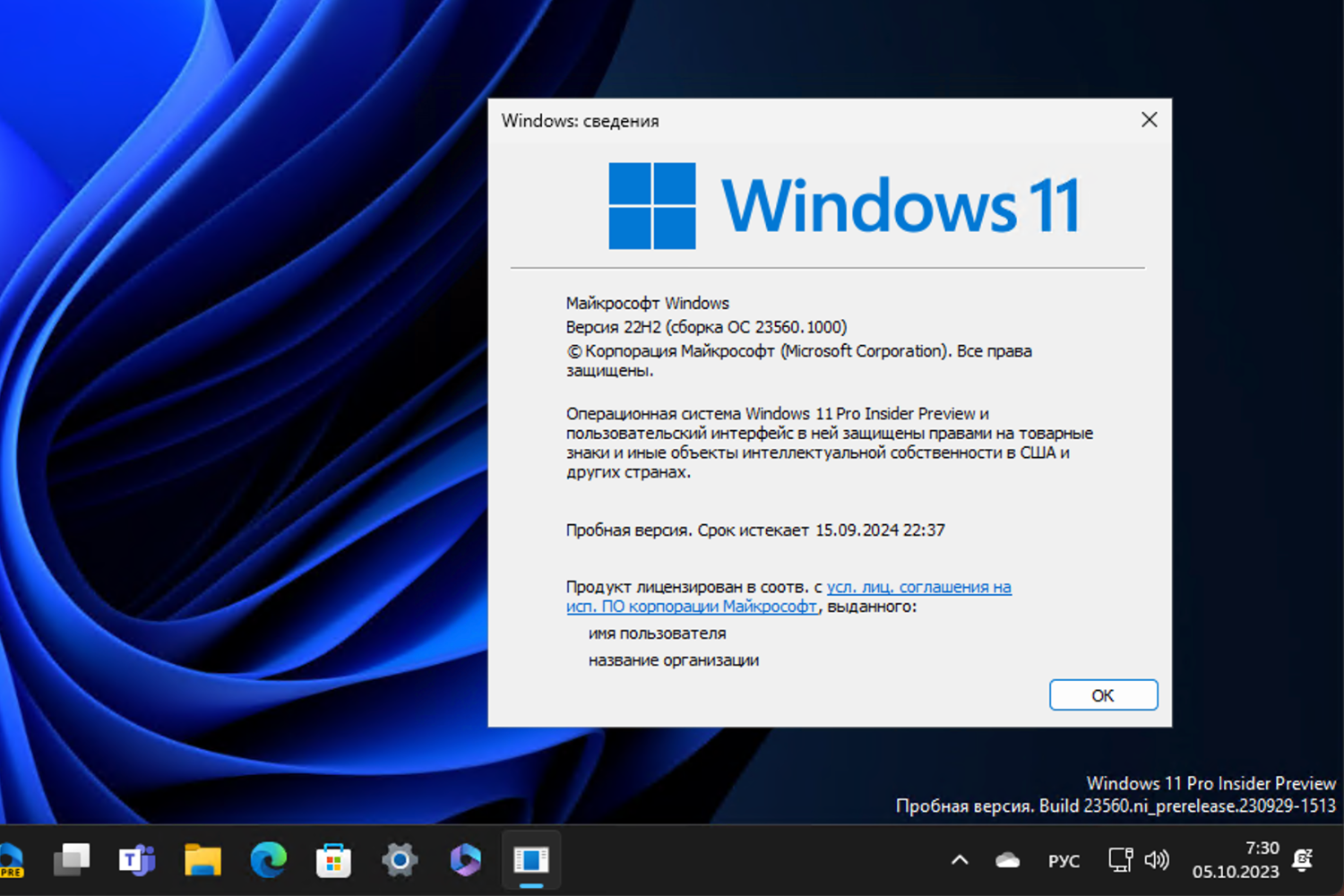Viewport: 1344px width, 896px height.
Task: Open Microsoft Edge from the taskbar
Action: [268, 859]
